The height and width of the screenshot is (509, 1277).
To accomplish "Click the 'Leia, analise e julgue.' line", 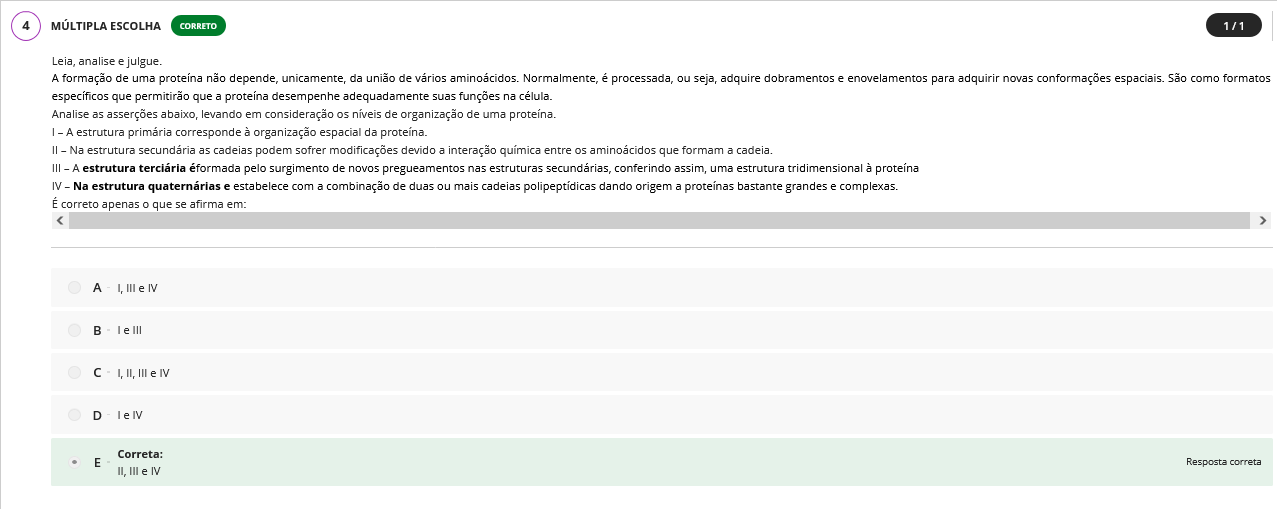I will [x=106, y=61].
